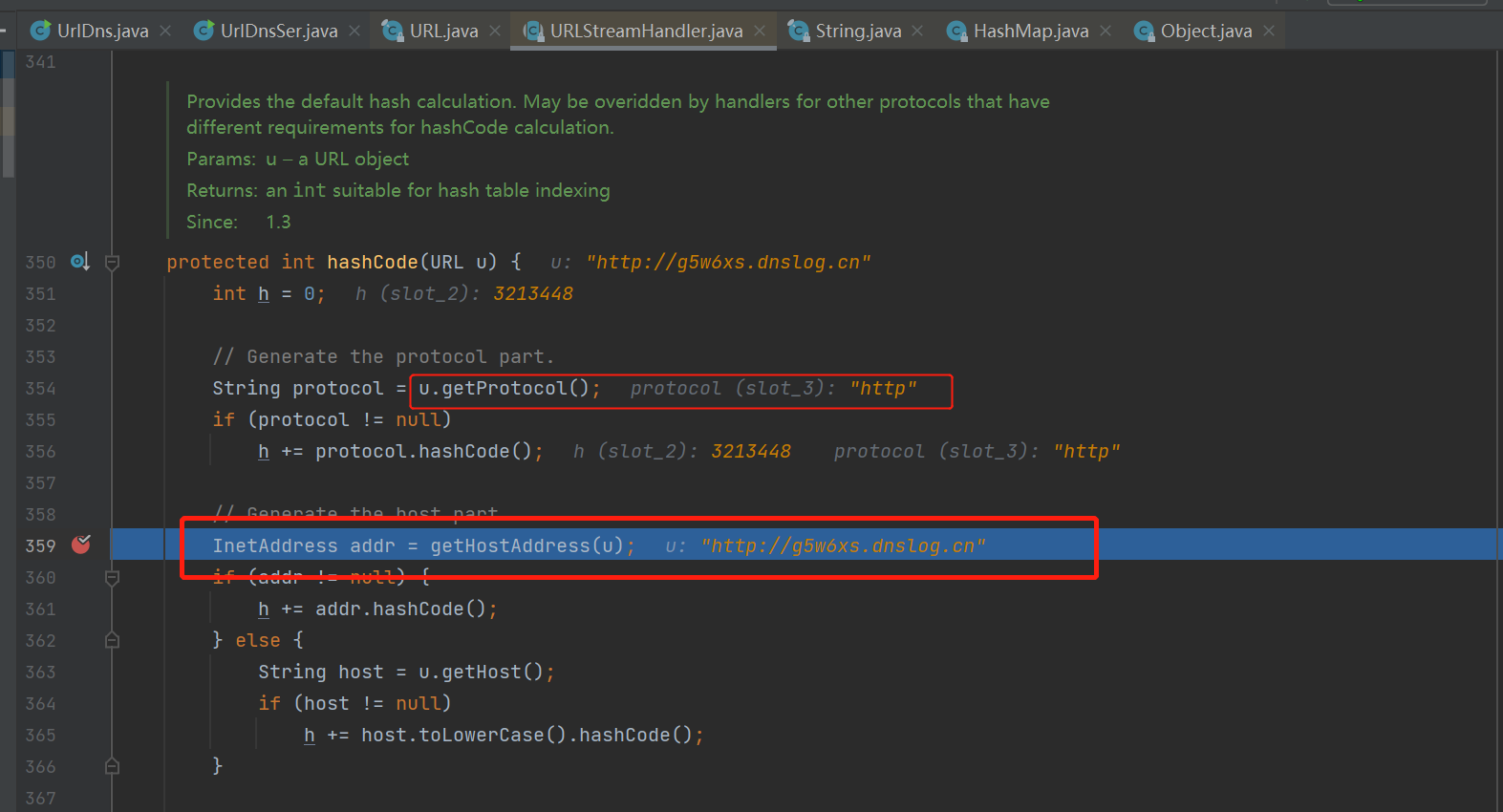This screenshot has width=1503, height=812.
Task: Close the Object.java tab
Action: pyautogui.click(x=1269, y=31)
